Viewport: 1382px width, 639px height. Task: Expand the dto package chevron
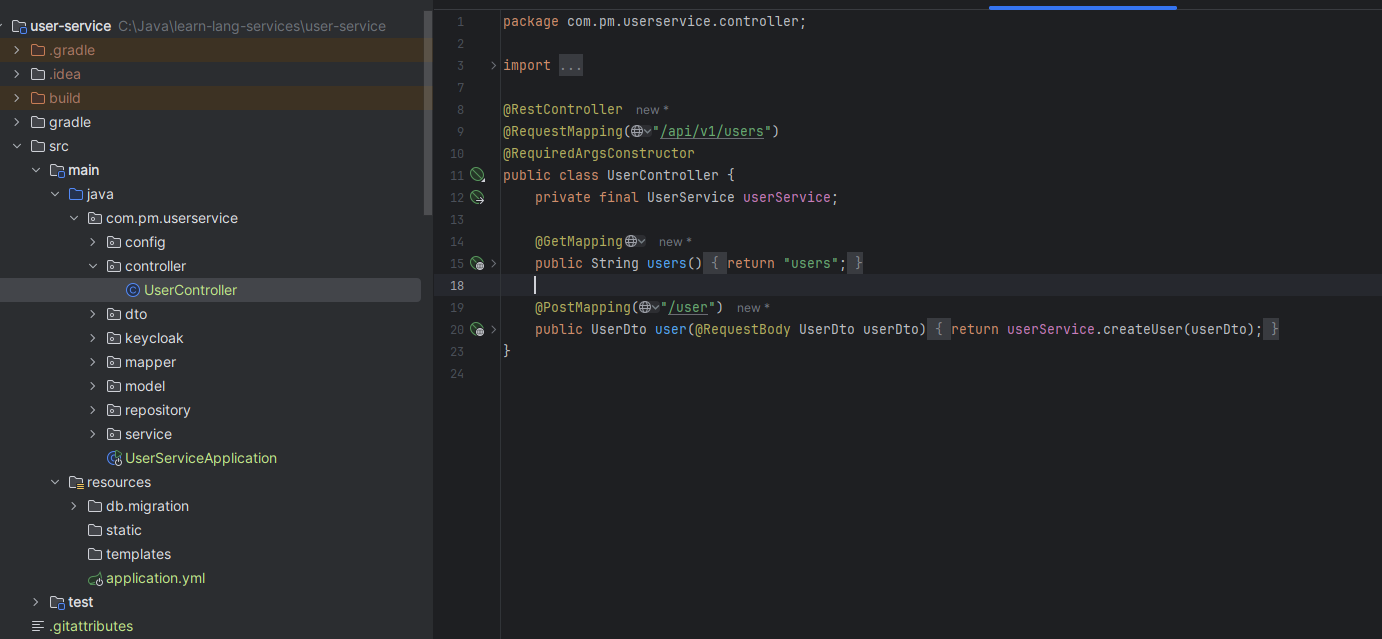(x=93, y=314)
